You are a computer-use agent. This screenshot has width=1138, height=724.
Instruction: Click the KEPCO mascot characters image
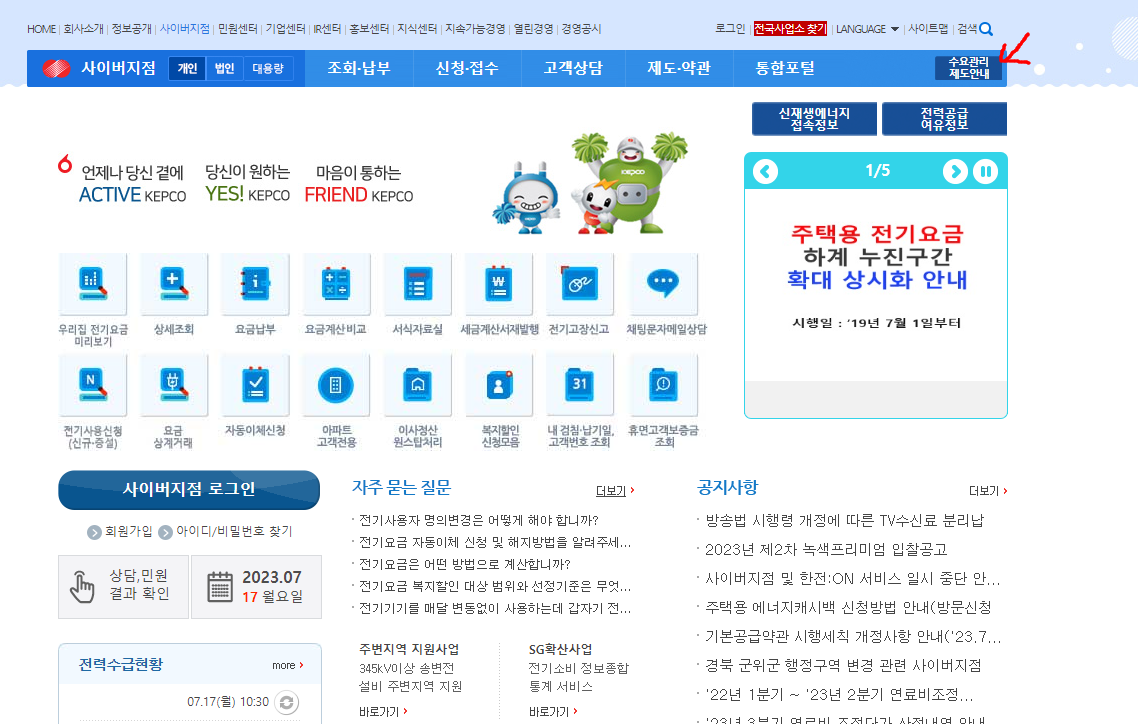pyautogui.click(x=591, y=184)
